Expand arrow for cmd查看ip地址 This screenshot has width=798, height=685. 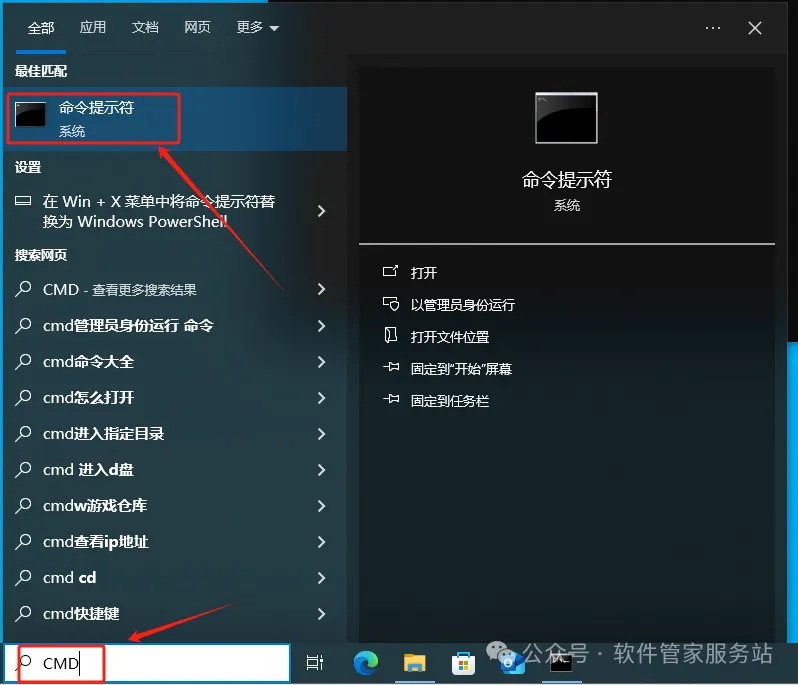pos(321,542)
